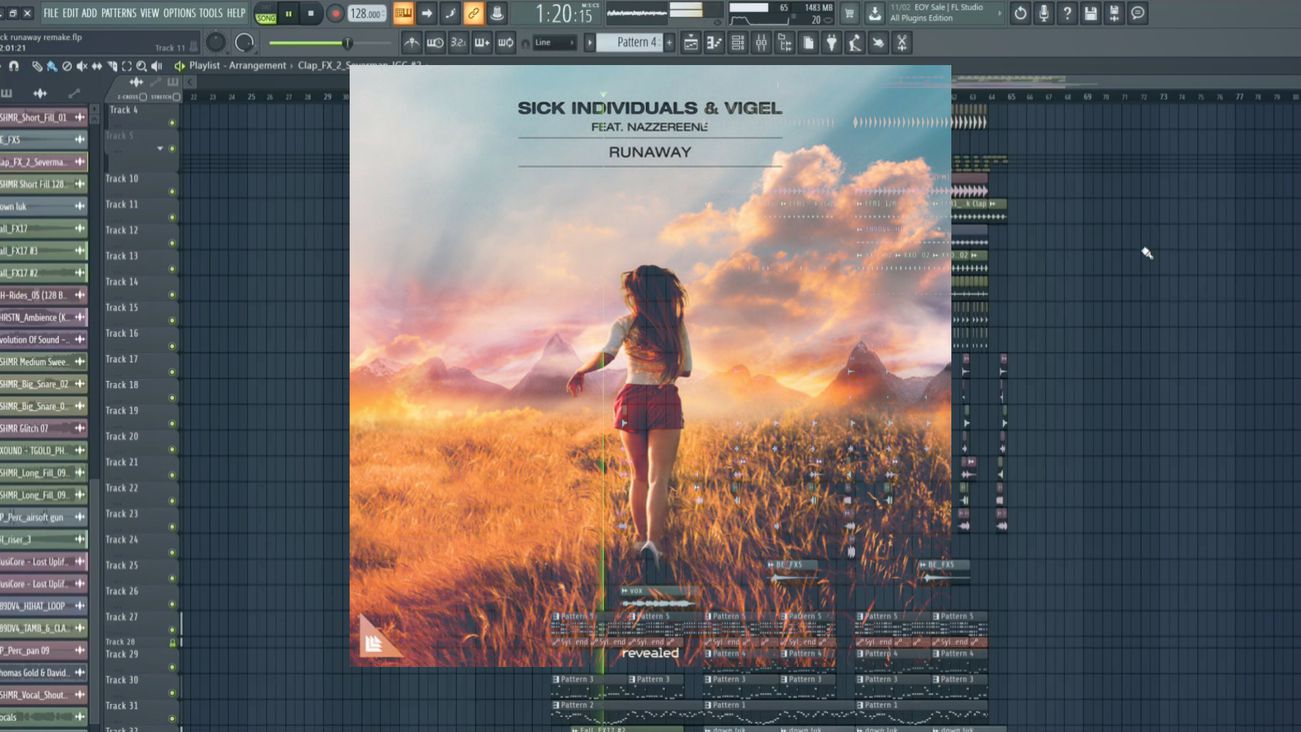Open the content download icon
Viewport: 1301px width, 732px height.
coord(874,13)
